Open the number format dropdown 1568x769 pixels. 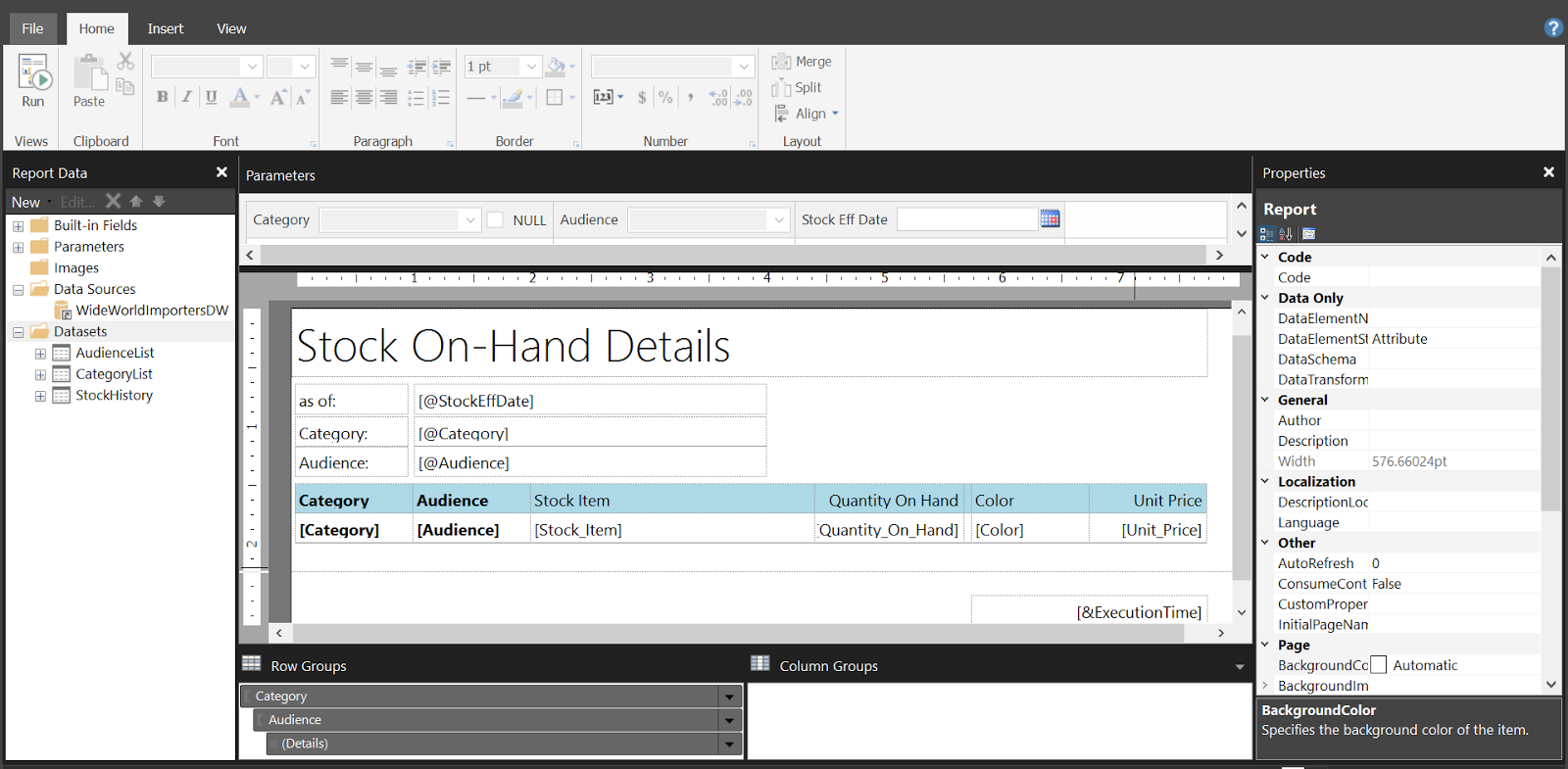744,67
